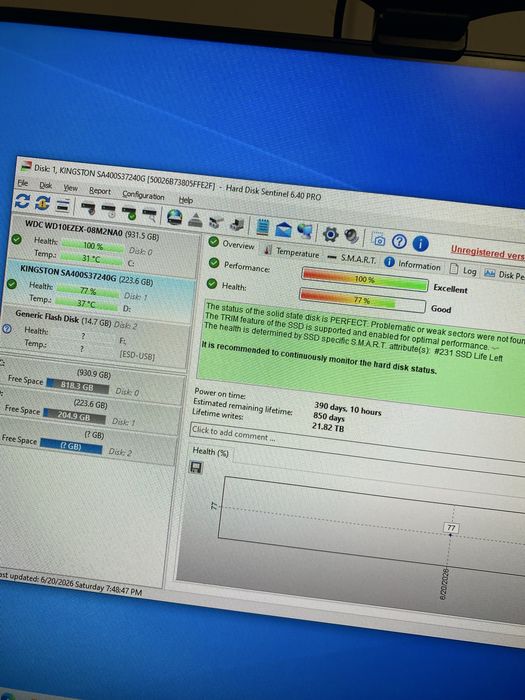Select the Health (%) chart tab
The height and width of the screenshot is (700, 525).
(x=210, y=452)
